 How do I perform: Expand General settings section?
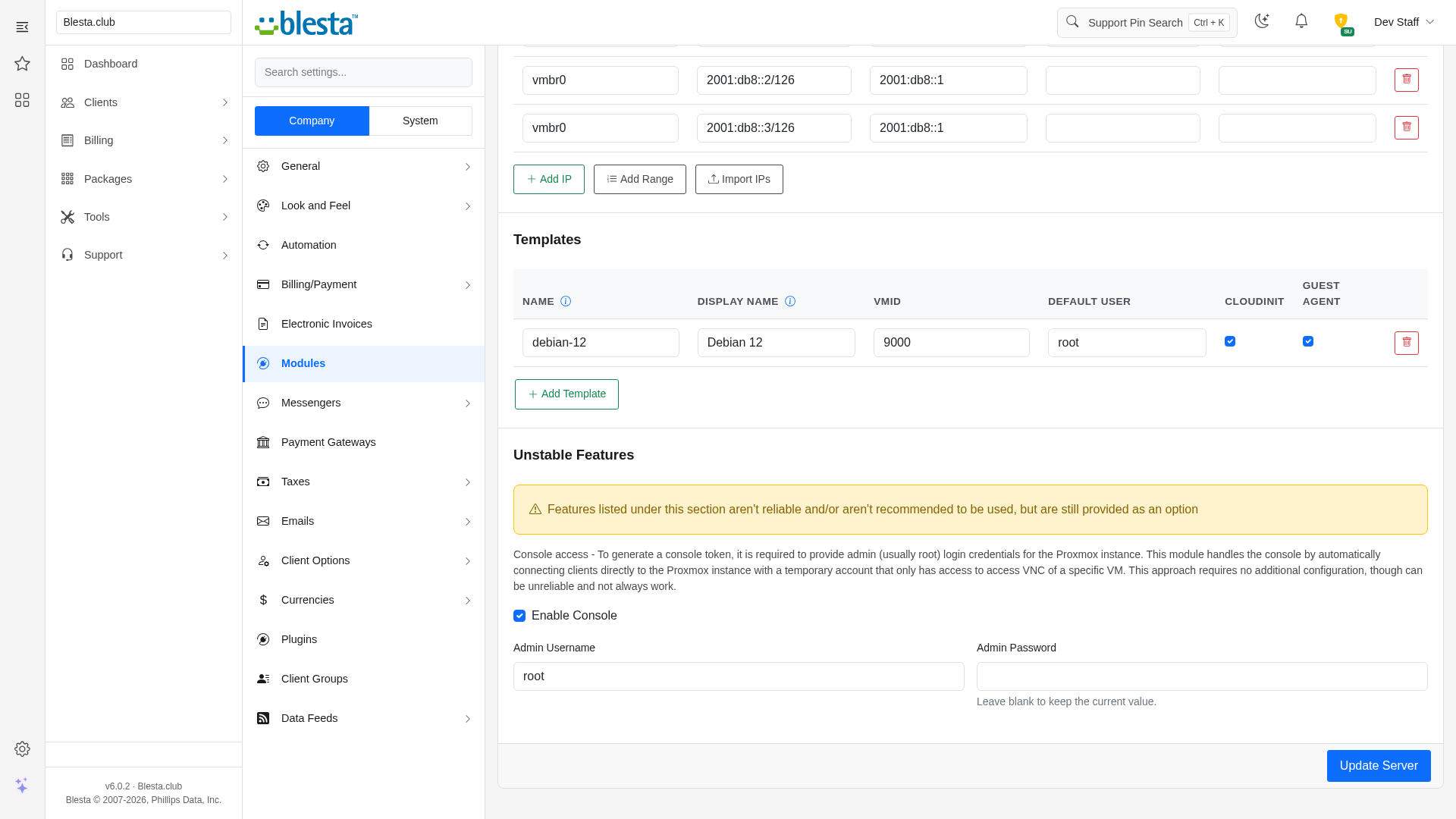coord(364,166)
